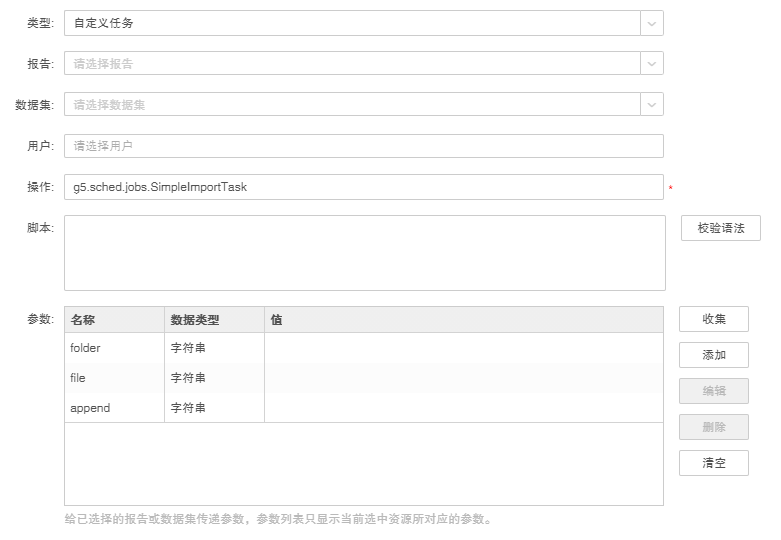
Task: Click the 请选择用户 input field
Action: click(x=363, y=146)
